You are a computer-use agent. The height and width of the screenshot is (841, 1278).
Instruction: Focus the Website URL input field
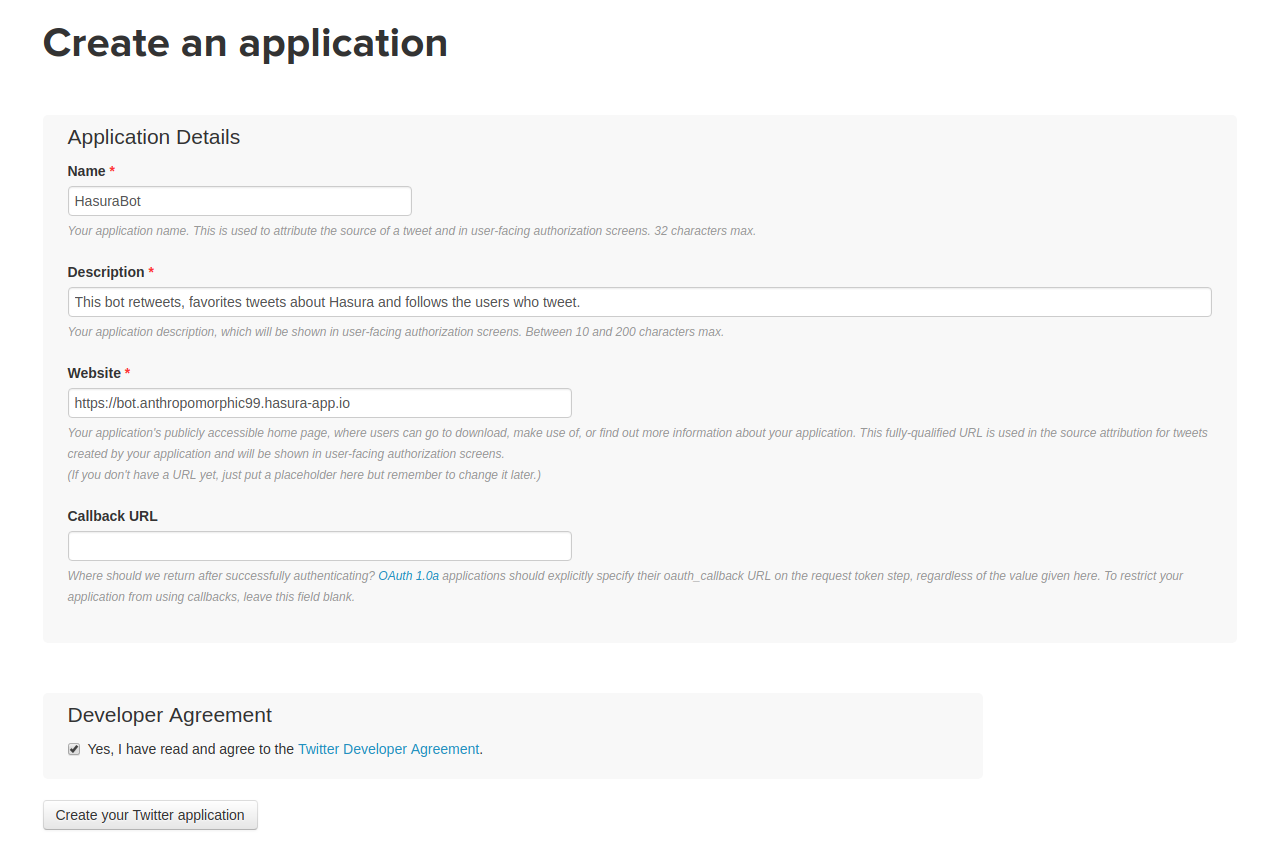click(320, 403)
